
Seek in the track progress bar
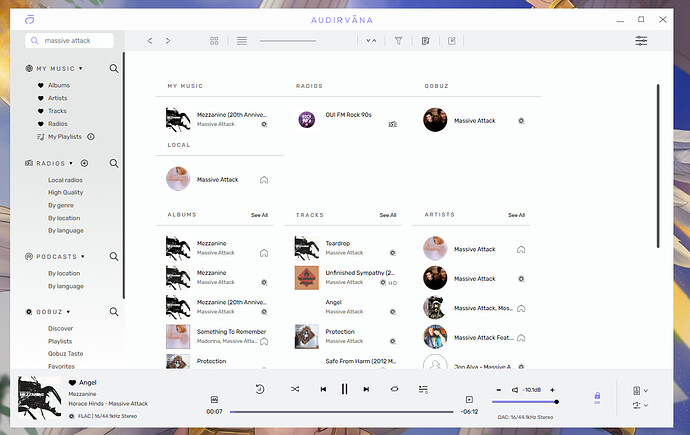point(341,412)
